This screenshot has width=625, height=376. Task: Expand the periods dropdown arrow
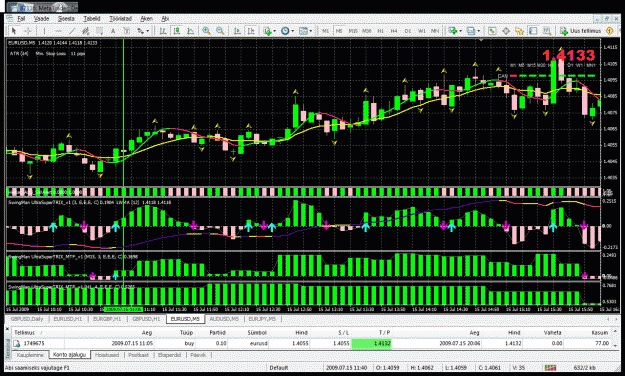point(293,31)
